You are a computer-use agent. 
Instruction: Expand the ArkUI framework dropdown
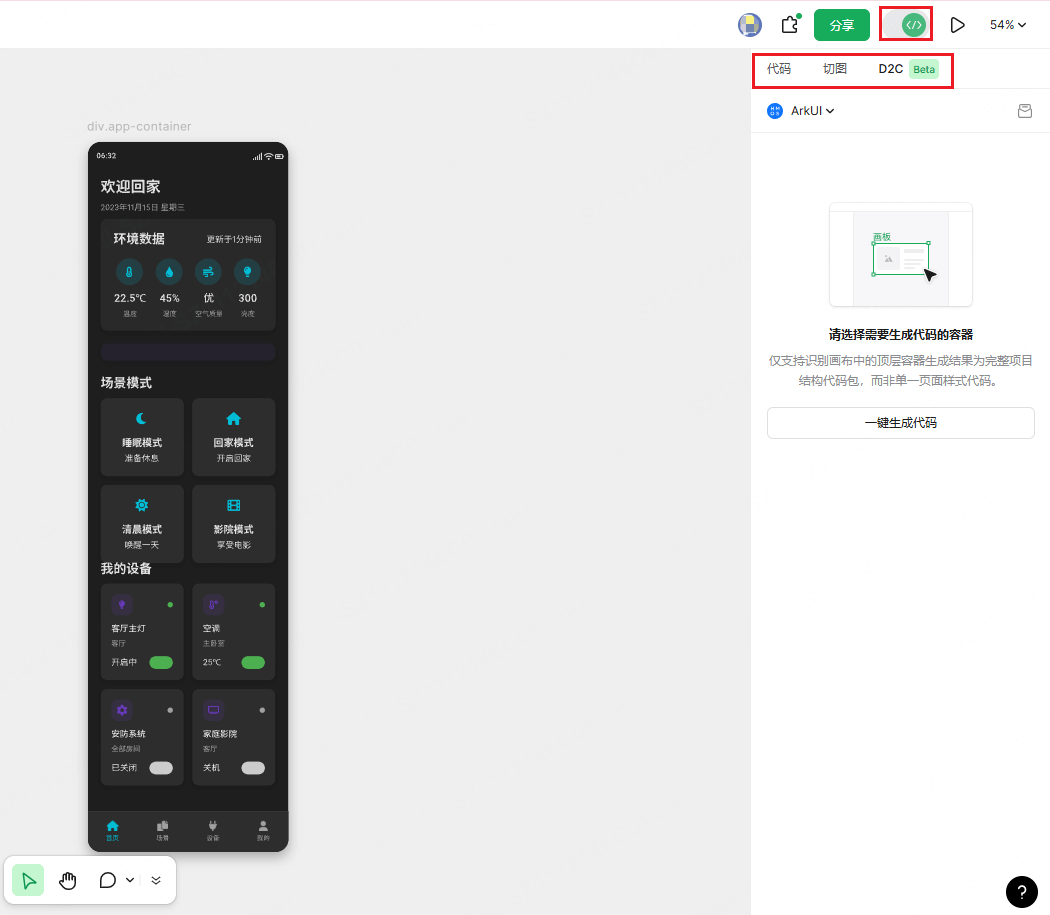811,111
